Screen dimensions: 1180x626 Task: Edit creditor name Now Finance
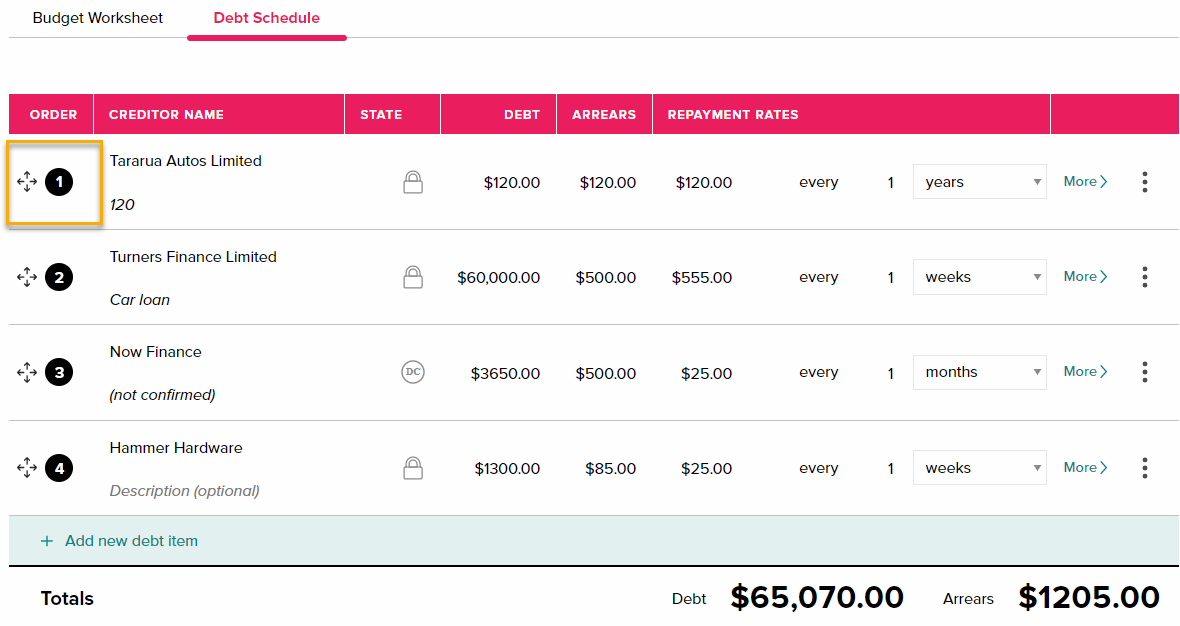(x=156, y=352)
